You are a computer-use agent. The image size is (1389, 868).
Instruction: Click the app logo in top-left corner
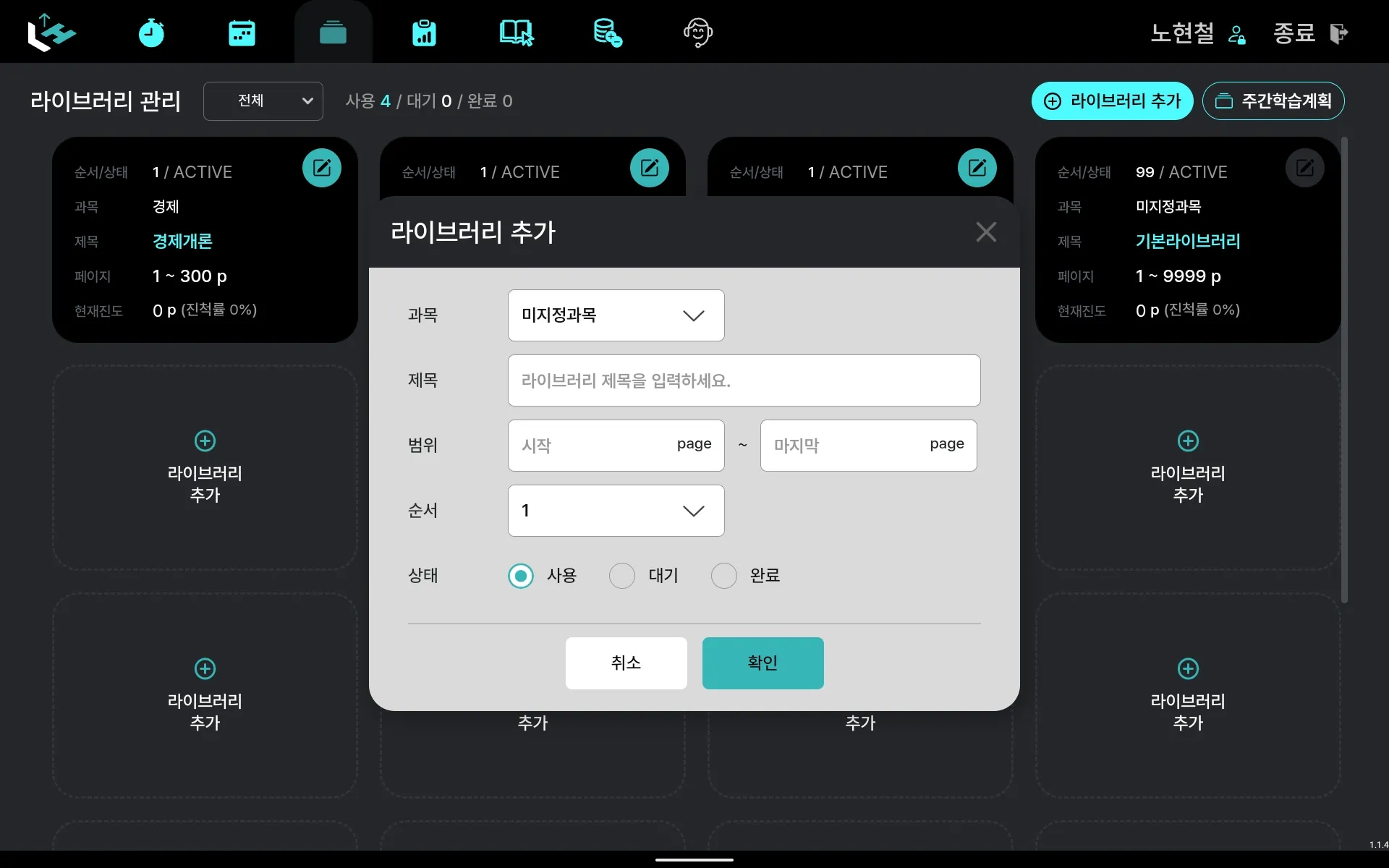[x=51, y=33]
